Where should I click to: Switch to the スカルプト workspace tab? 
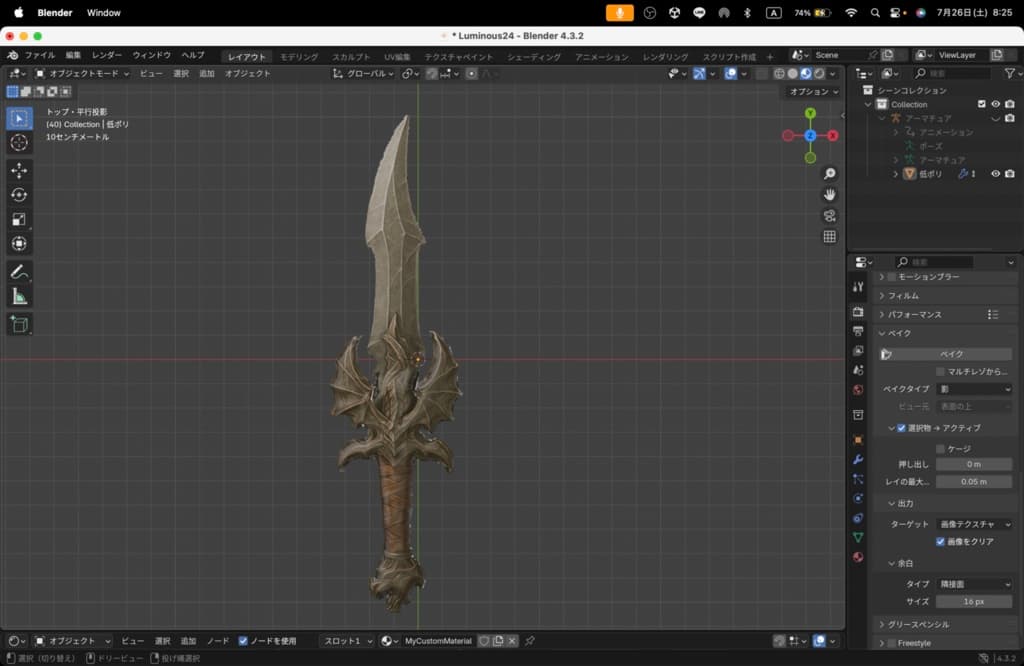(351, 57)
